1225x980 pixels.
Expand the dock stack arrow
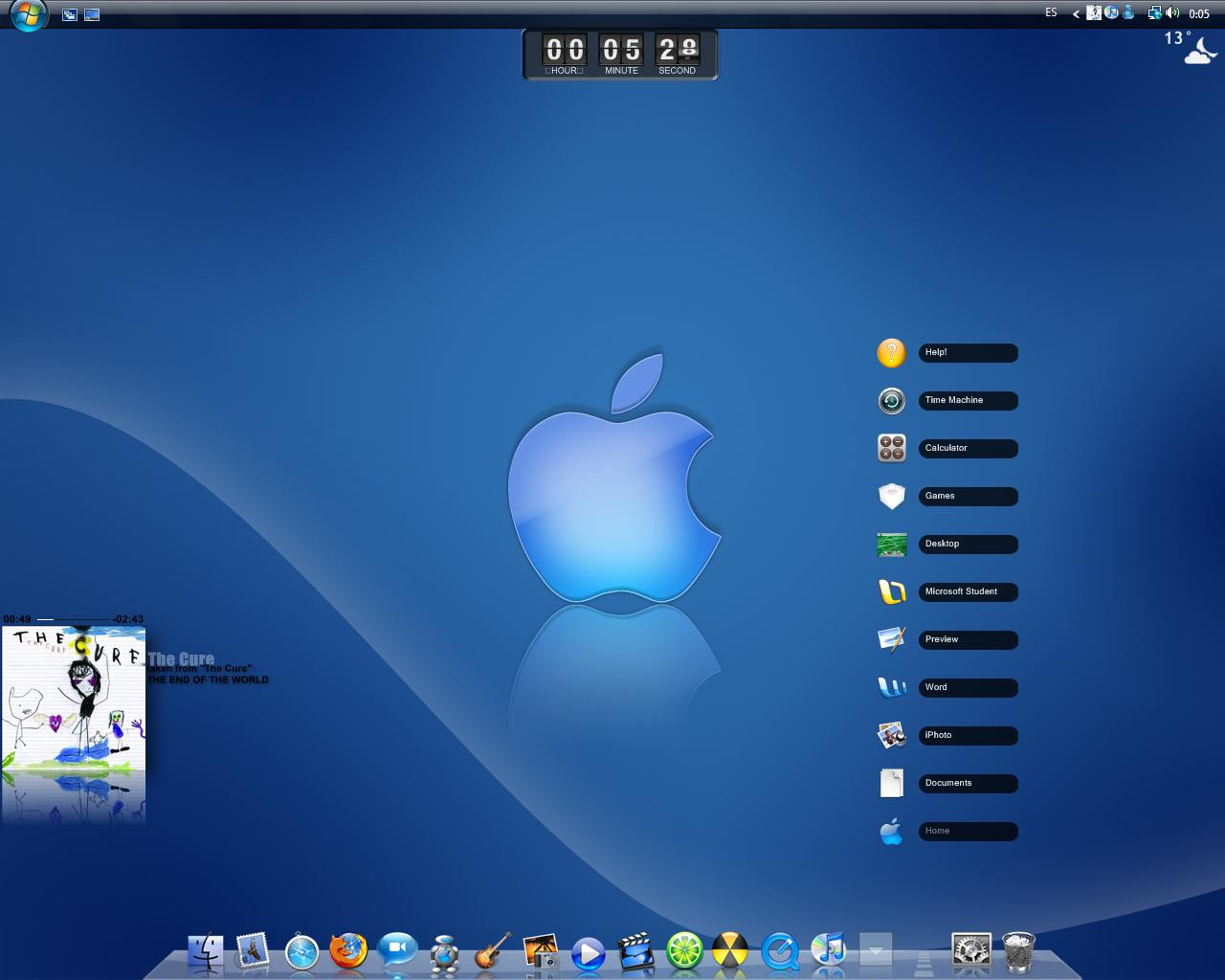tap(876, 949)
